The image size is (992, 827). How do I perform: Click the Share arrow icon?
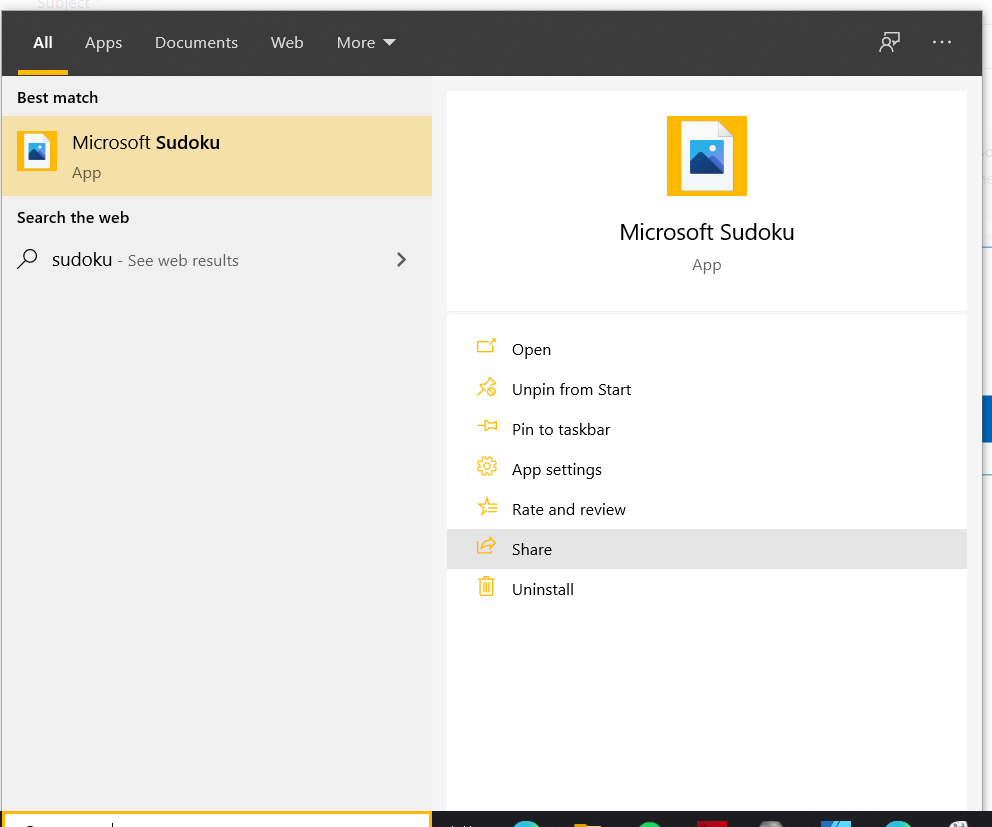pos(486,546)
